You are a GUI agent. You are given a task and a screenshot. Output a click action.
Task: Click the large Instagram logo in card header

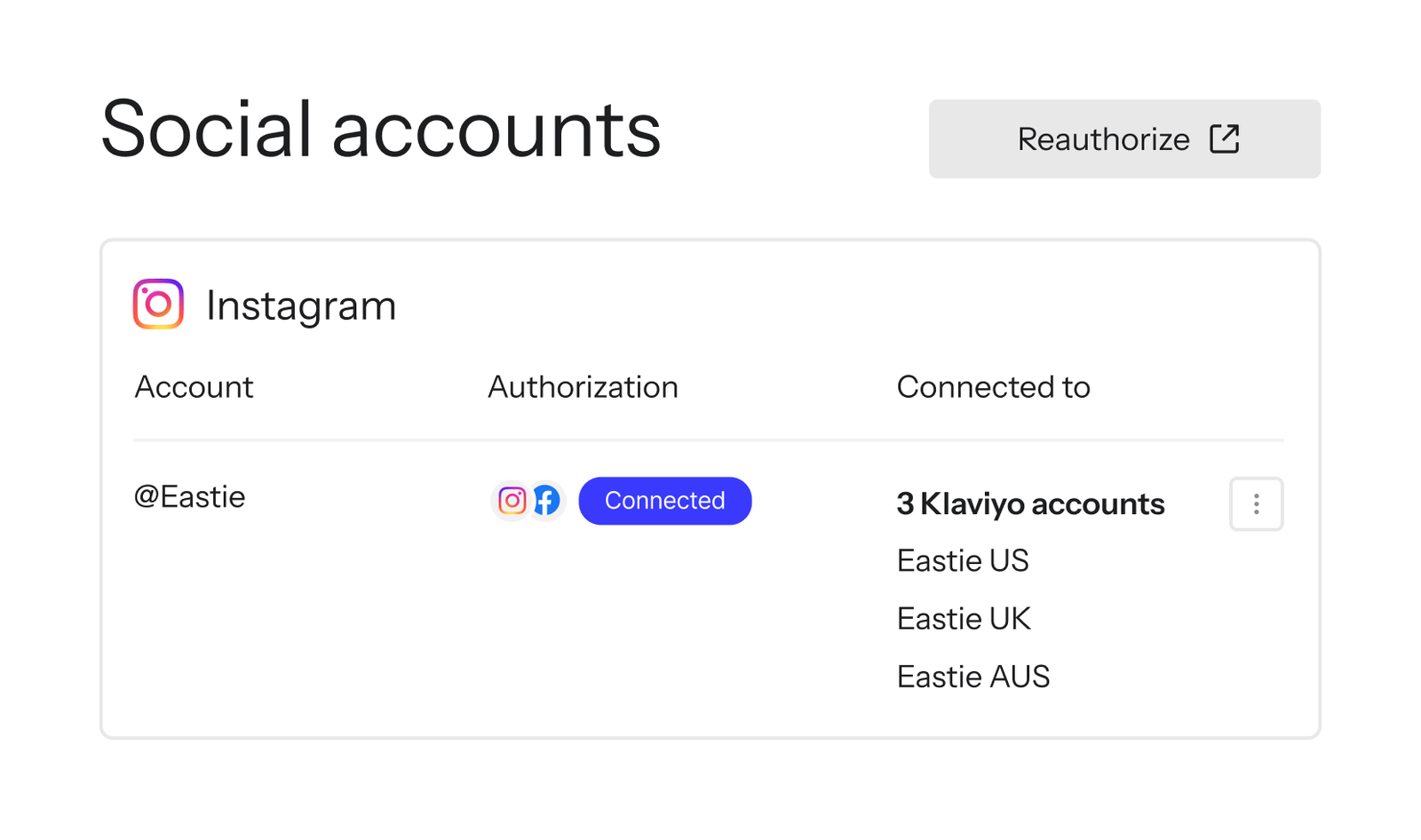(x=158, y=304)
